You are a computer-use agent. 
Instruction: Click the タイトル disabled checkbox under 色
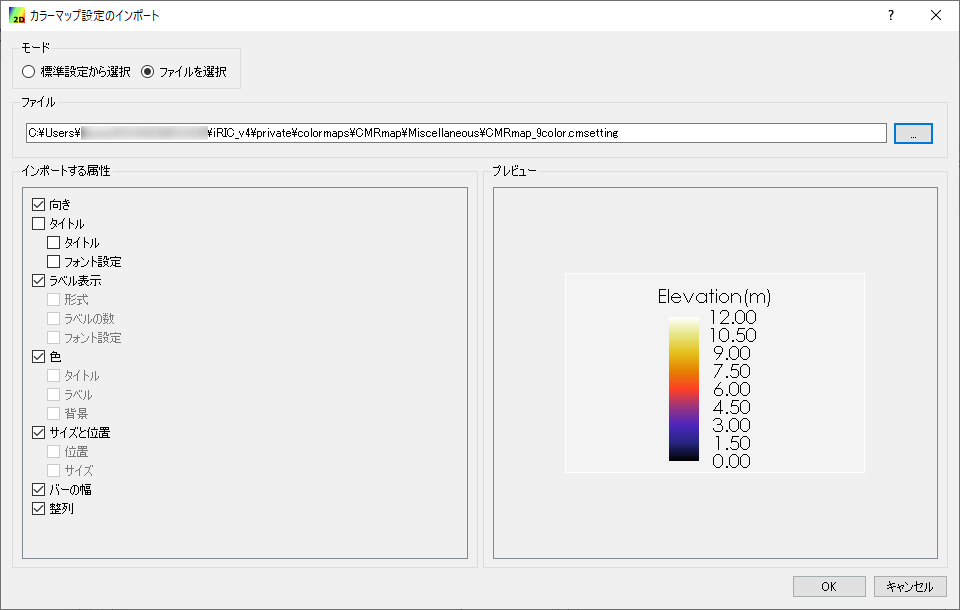(54, 375)
